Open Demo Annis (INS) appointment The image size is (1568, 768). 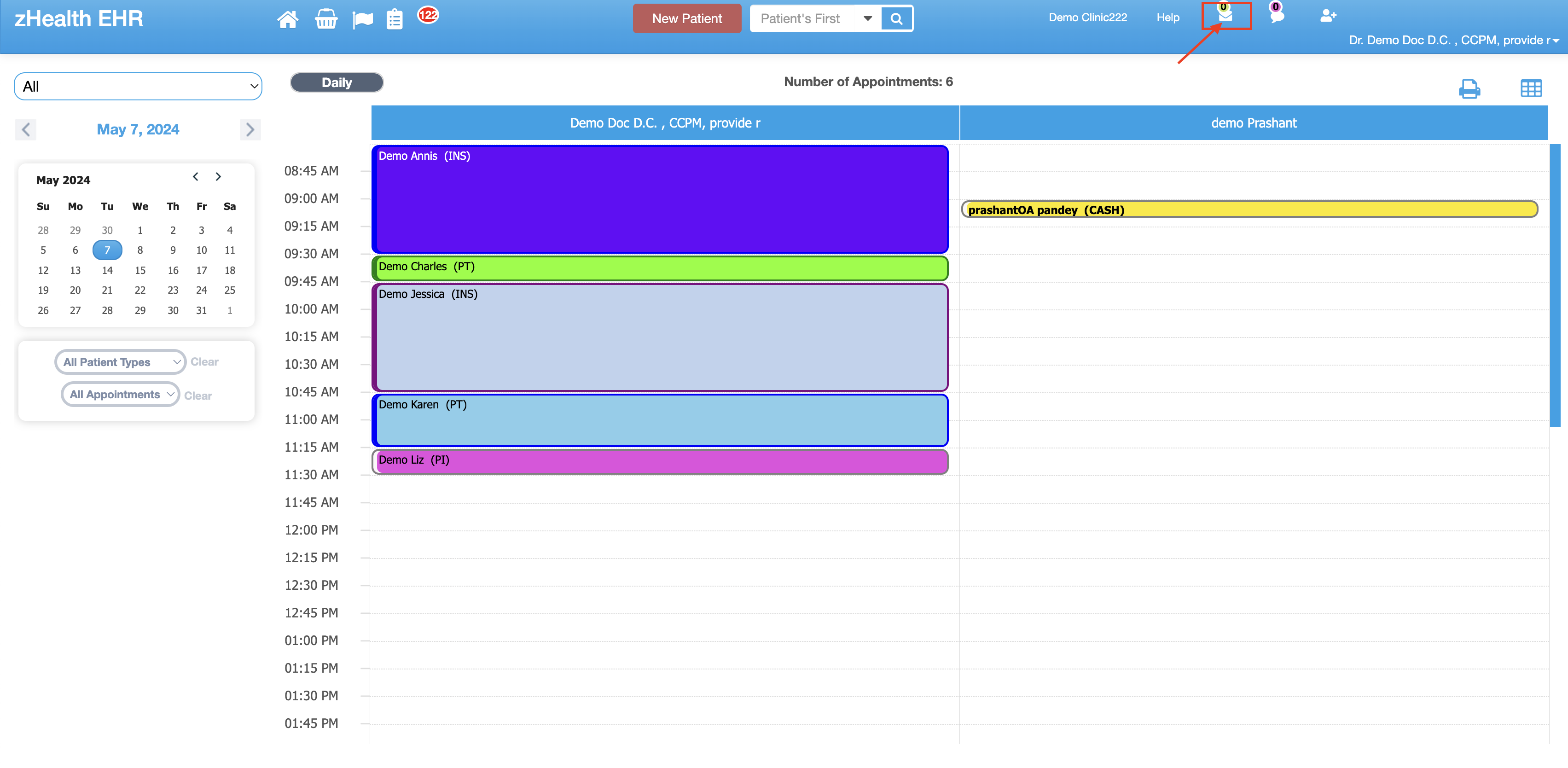[660, 199]
